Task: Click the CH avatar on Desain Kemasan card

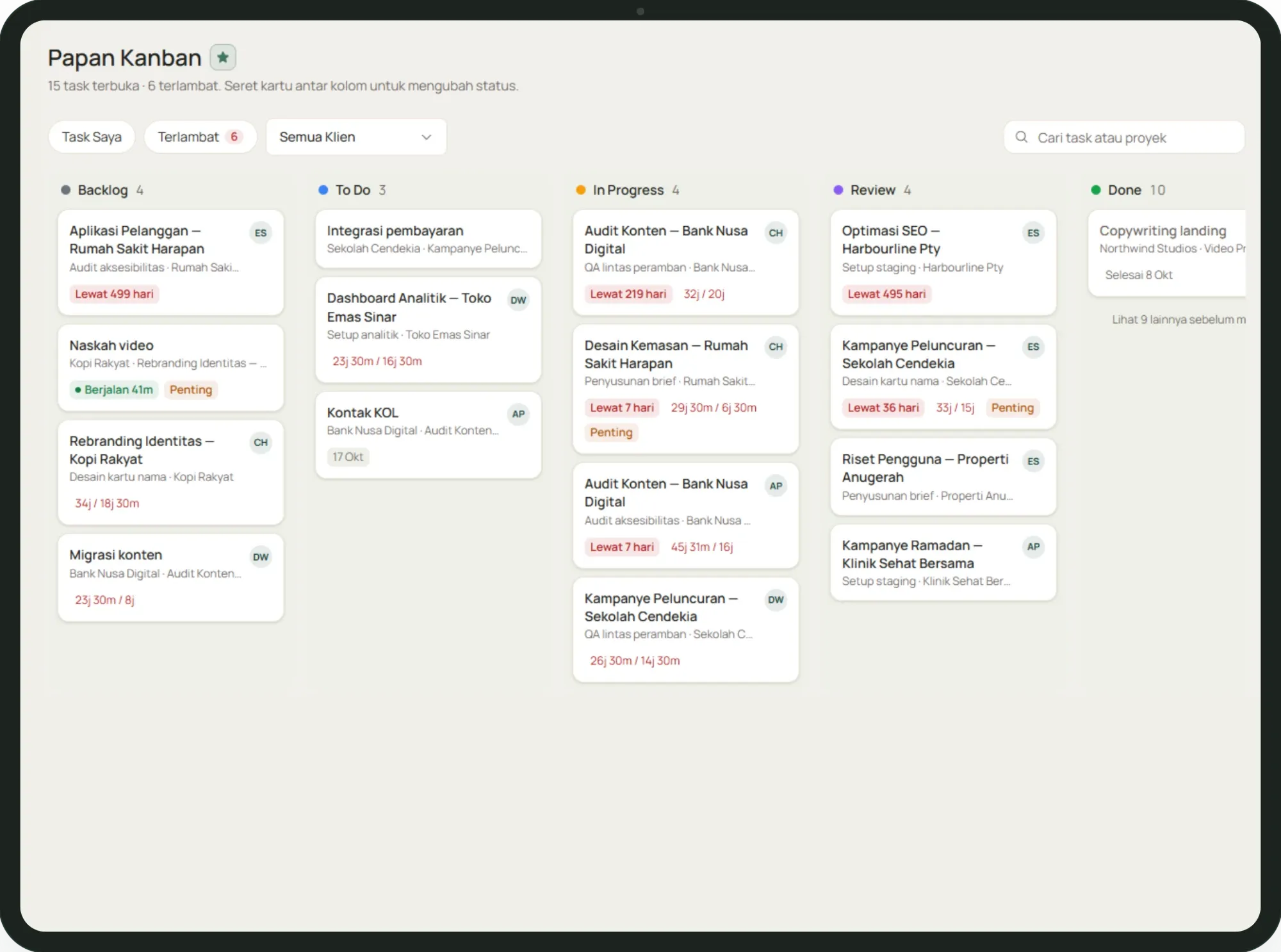Action: (776, 347)
